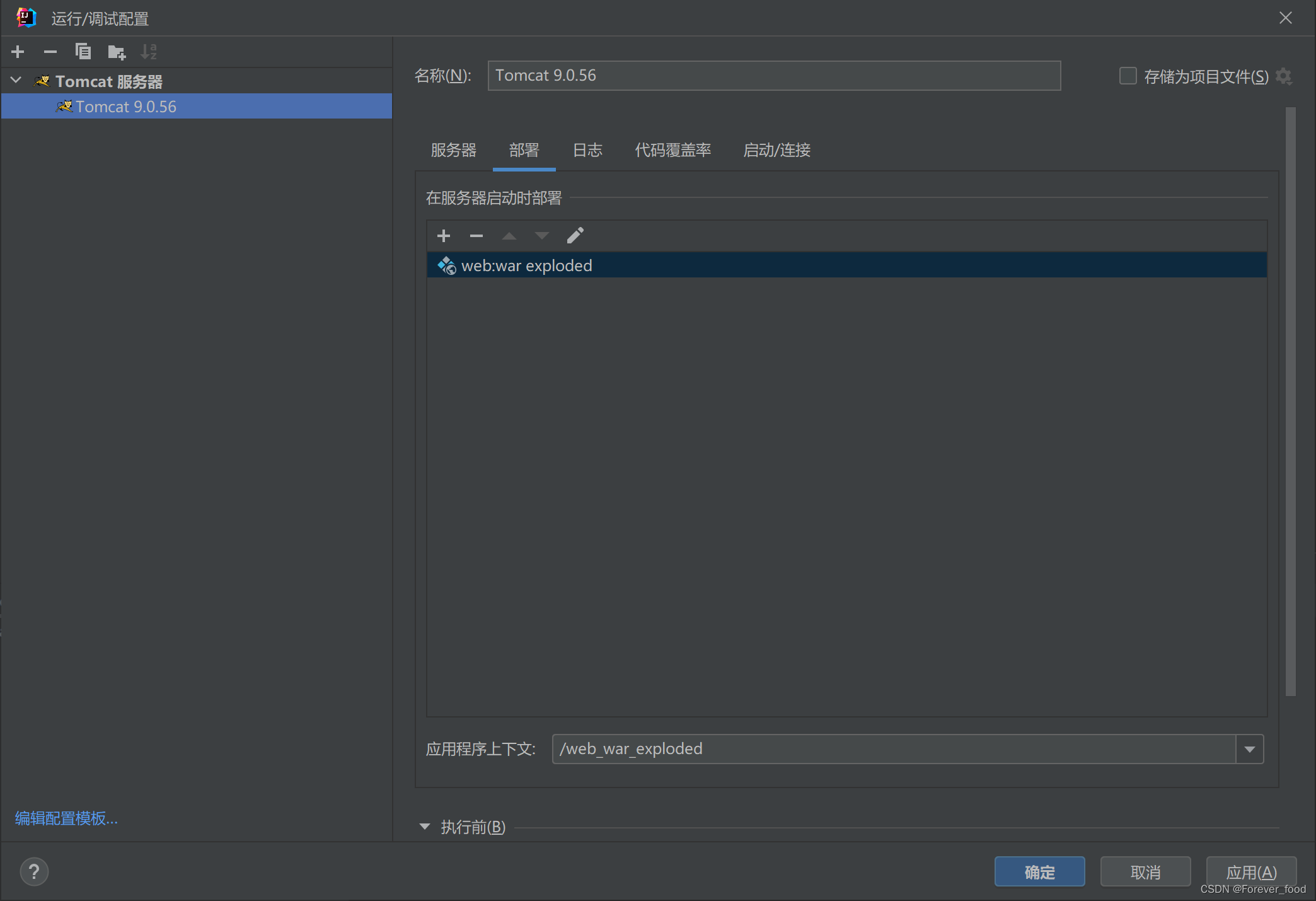Confirm with the 确定 button
This screenshot has height=901, width=1316.
coord(1039,872)
